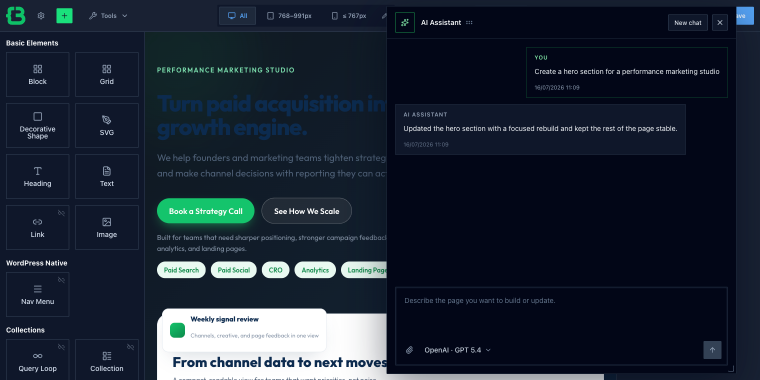Grab the AI Assistant drag handle dots
Image resolution: width=760 pixels, height=380 pixels.
(x=469, y=22)
